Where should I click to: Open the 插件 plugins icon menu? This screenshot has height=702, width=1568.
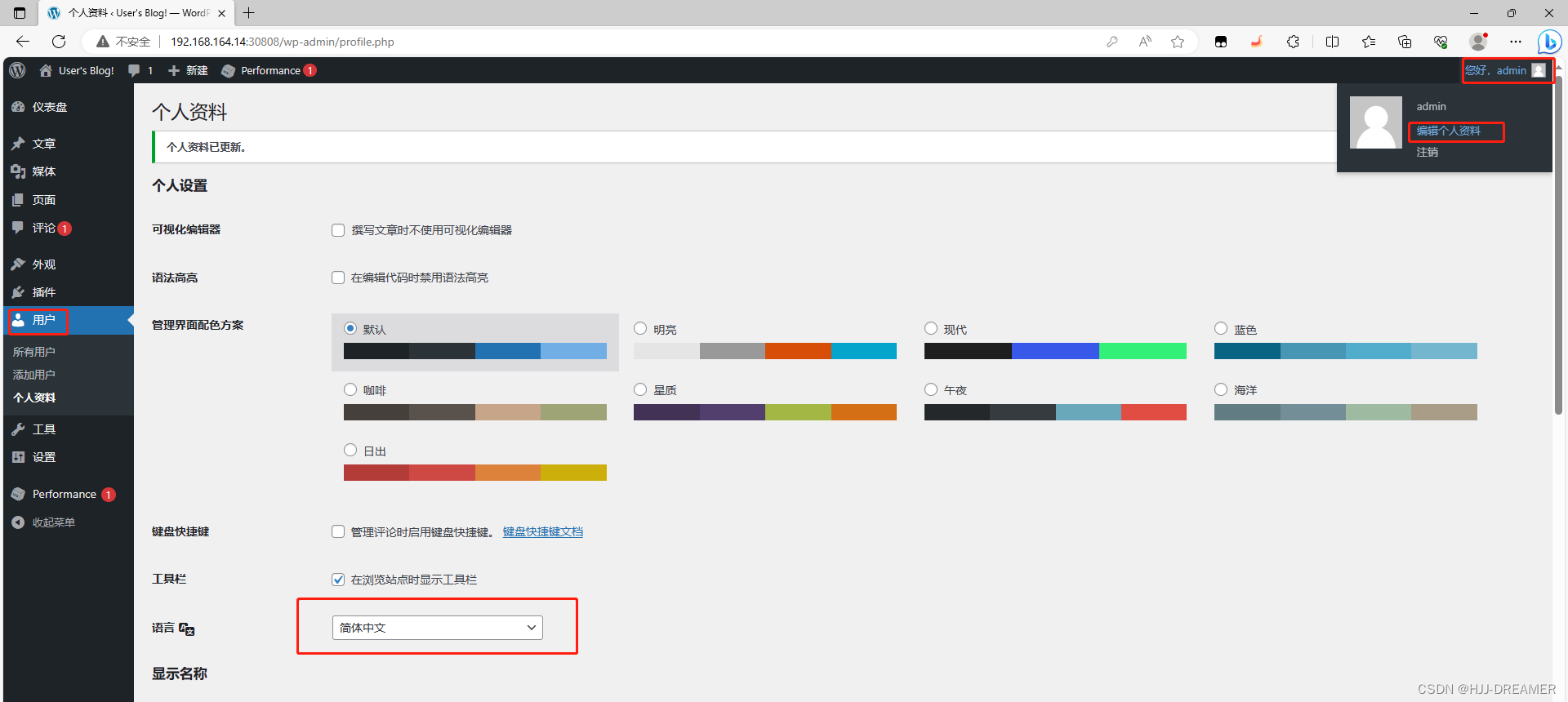tap(18, 292)
